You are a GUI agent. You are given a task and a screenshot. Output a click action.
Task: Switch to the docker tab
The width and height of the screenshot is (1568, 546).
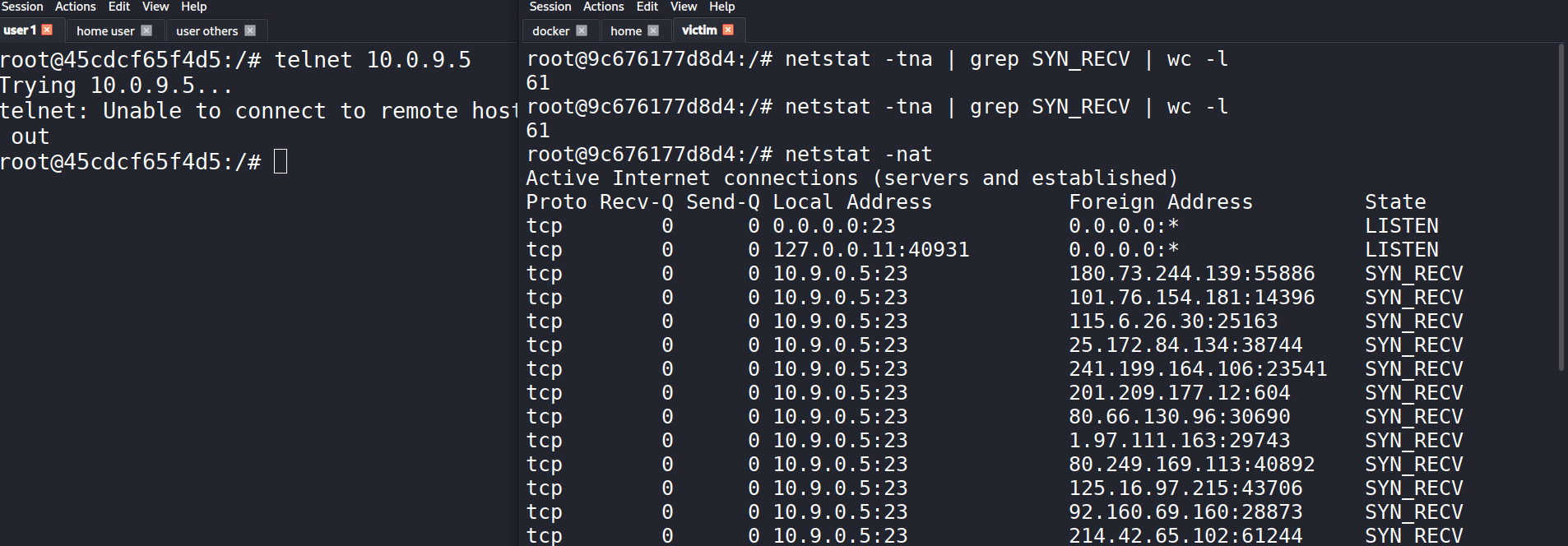point(550,31)
